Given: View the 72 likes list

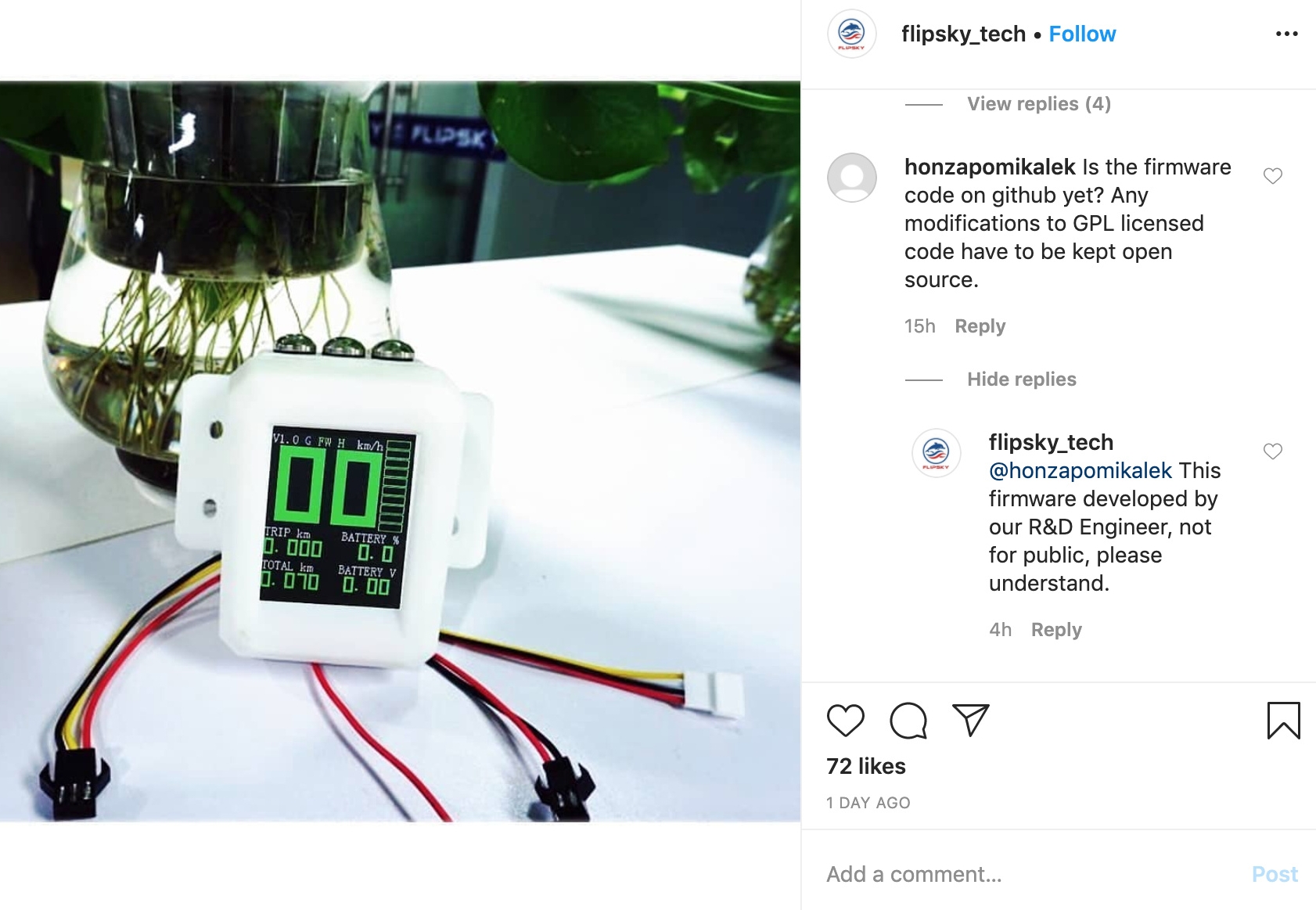Looking at the screenshot, I should click(x=866, y=766).
